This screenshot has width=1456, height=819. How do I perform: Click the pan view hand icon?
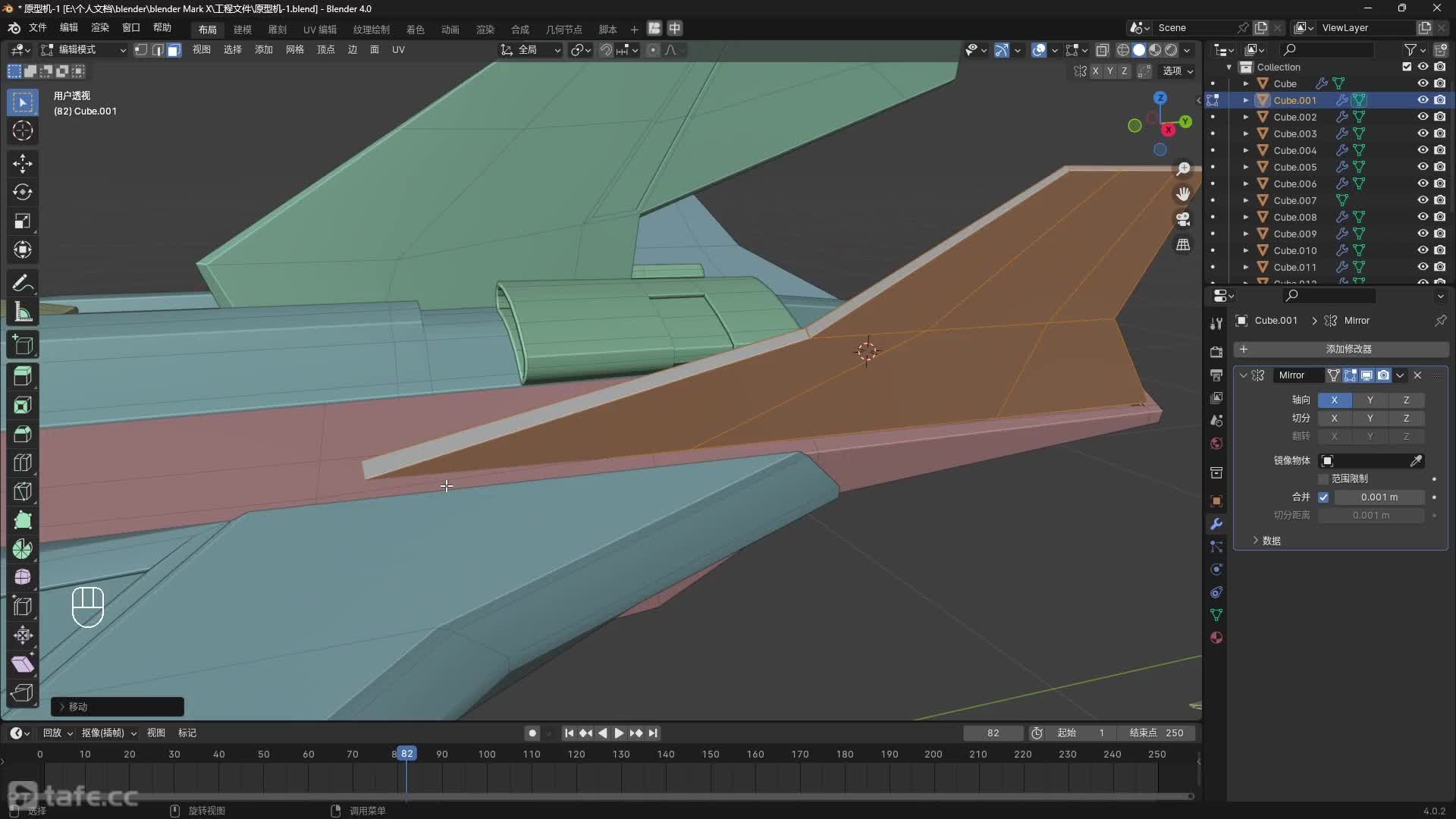tap(1183, 194)
